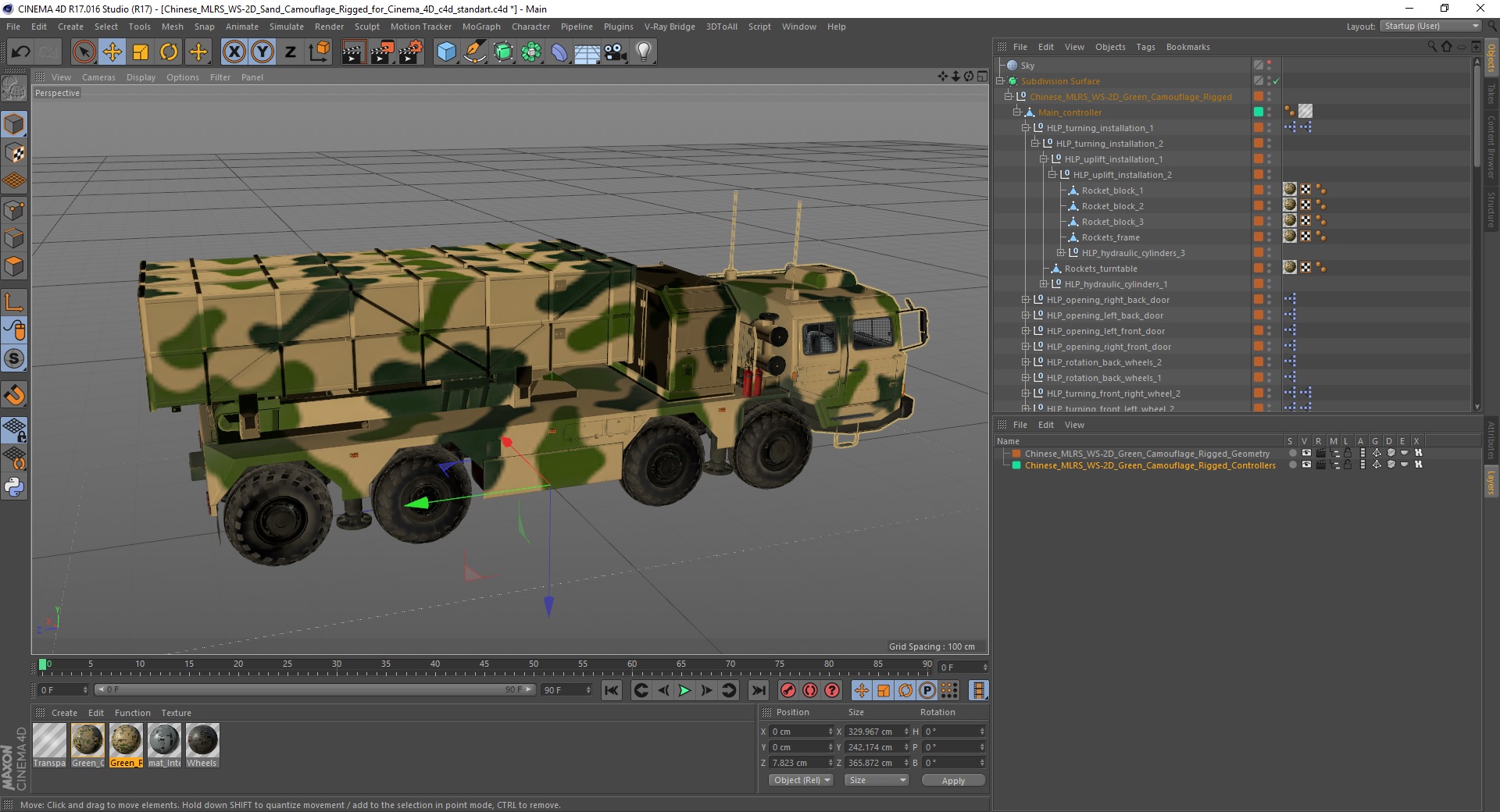The height and width of the screenshot is (812, 1500).
Task: Toggle Y axis lock
Action: click(262, 52)
